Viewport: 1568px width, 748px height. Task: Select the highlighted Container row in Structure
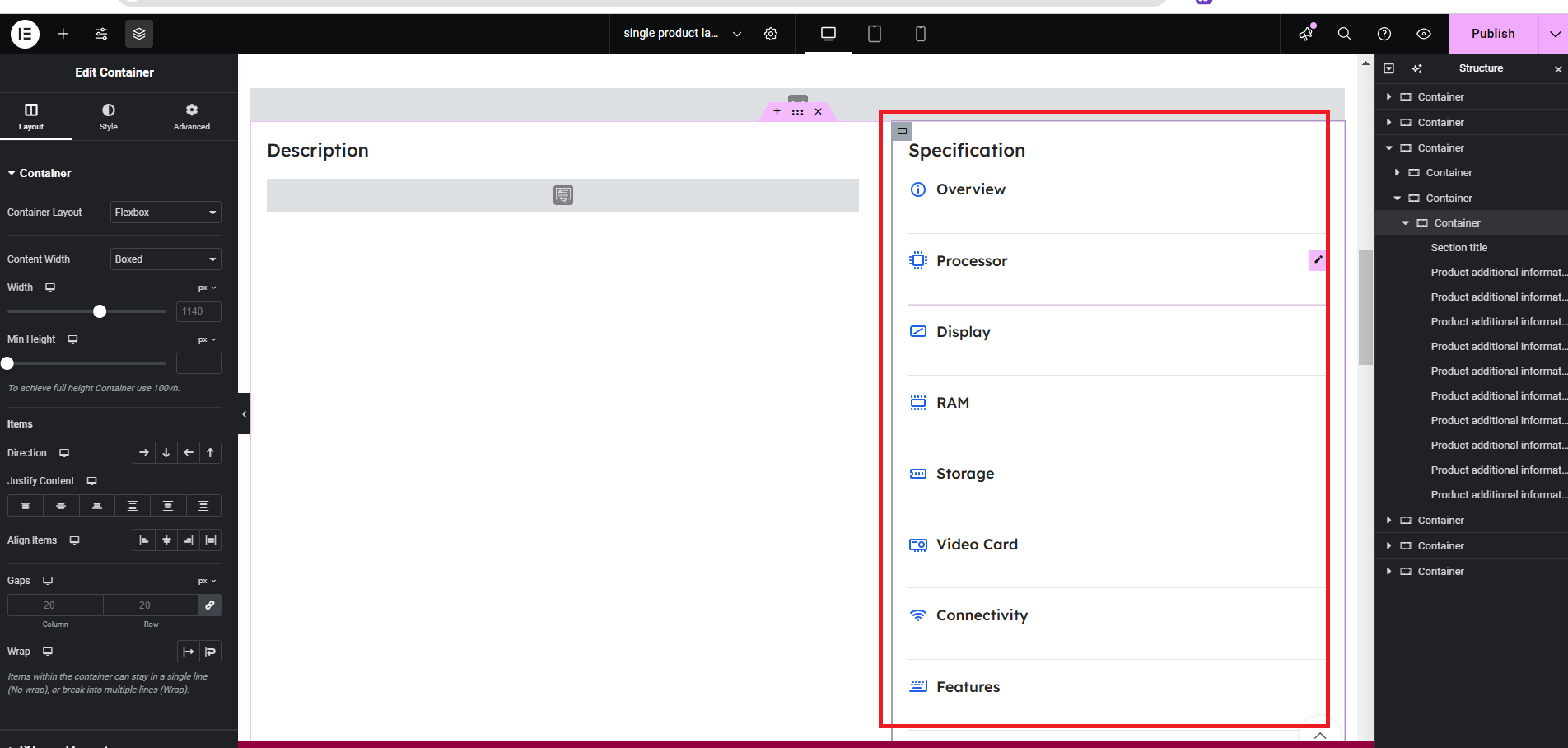pos(1472,223)
